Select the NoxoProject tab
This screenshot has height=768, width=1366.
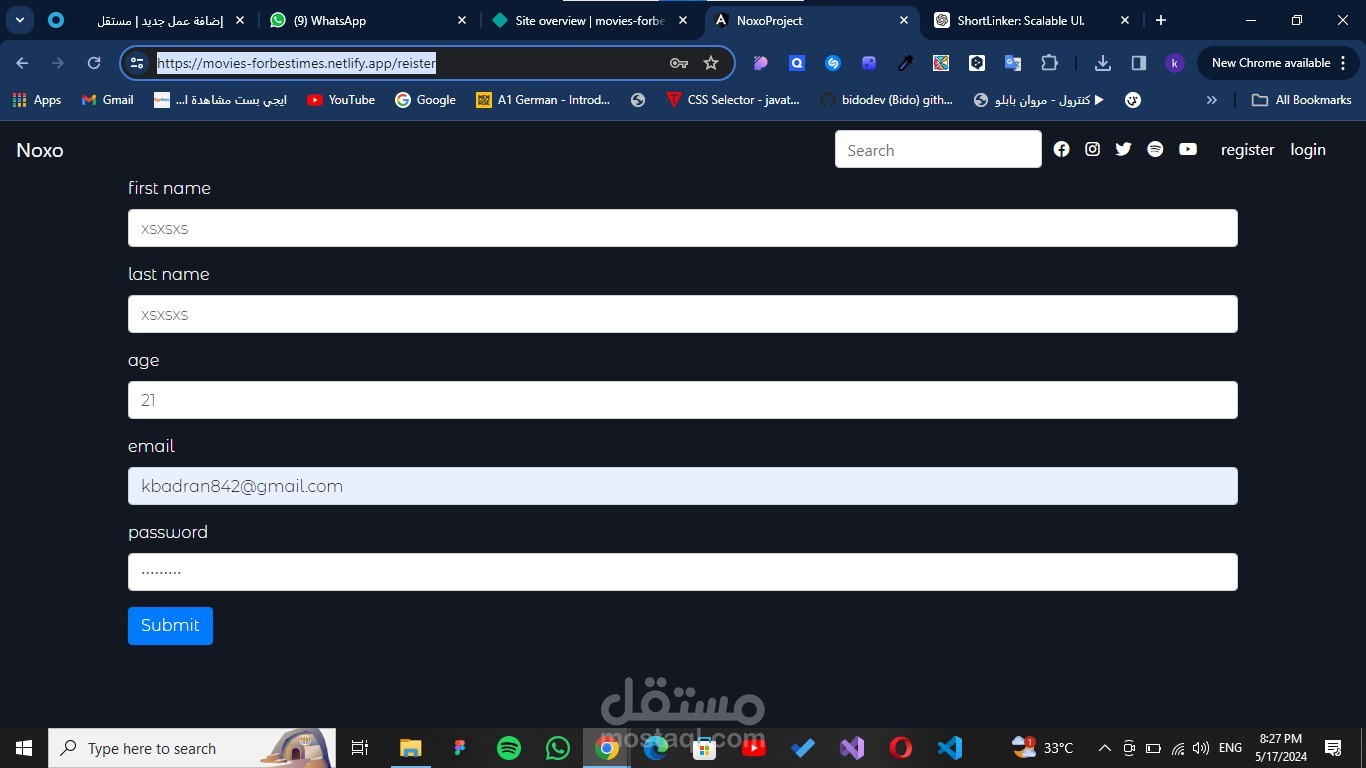point(811,20)
